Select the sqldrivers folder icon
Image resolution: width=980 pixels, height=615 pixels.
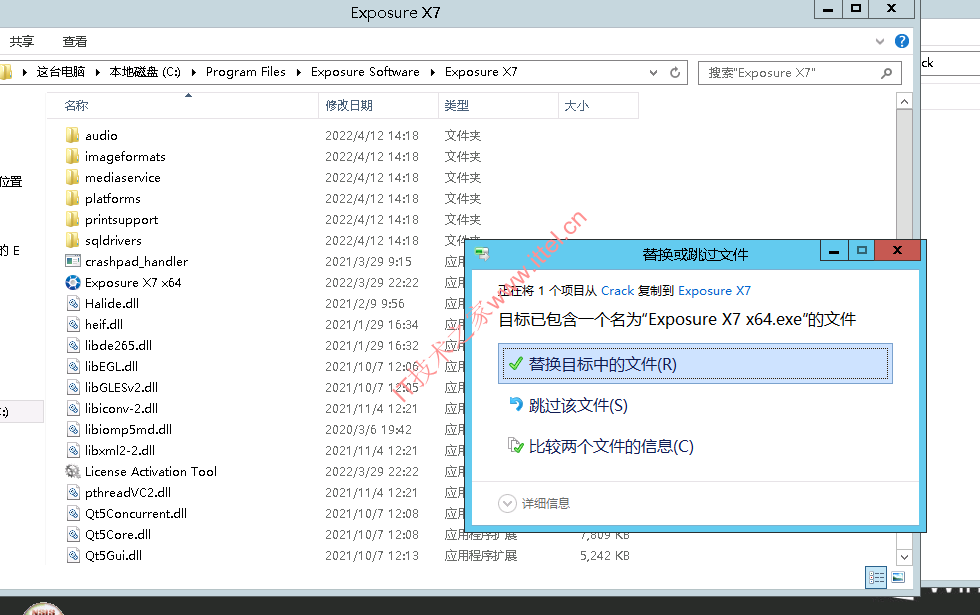click(72, 240)
